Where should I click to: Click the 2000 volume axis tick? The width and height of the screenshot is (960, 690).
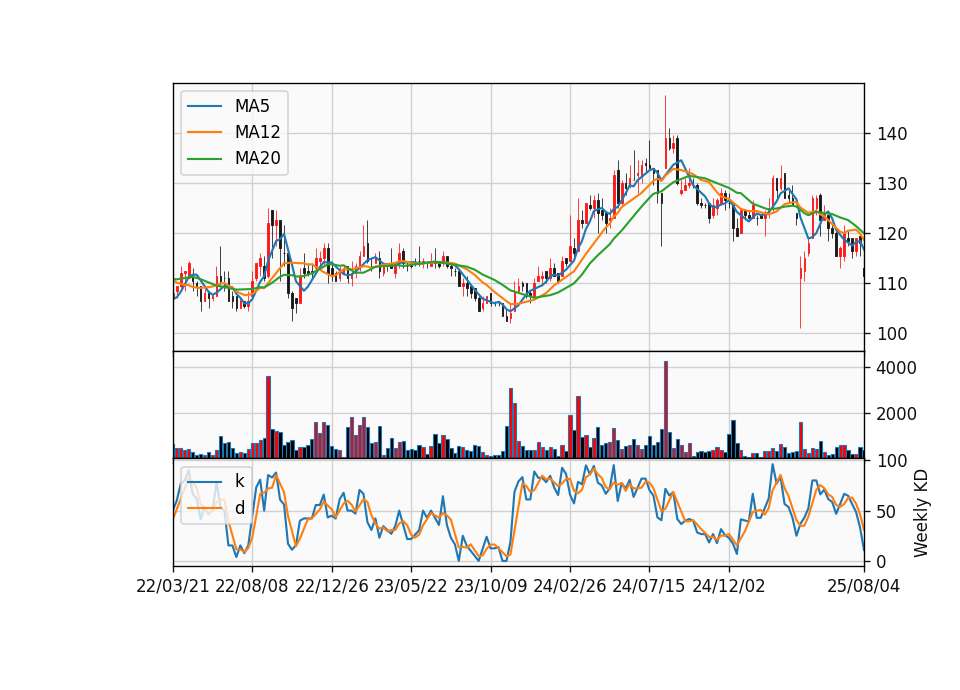pos(896,414)
